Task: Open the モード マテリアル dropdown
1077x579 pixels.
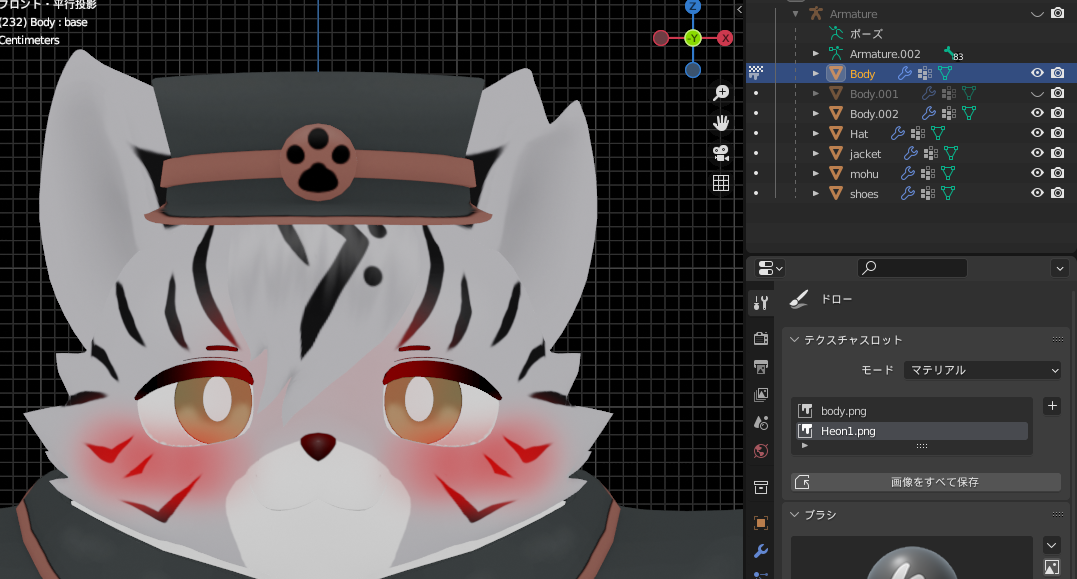Action: pyautogui.click(x=982, y=370)
